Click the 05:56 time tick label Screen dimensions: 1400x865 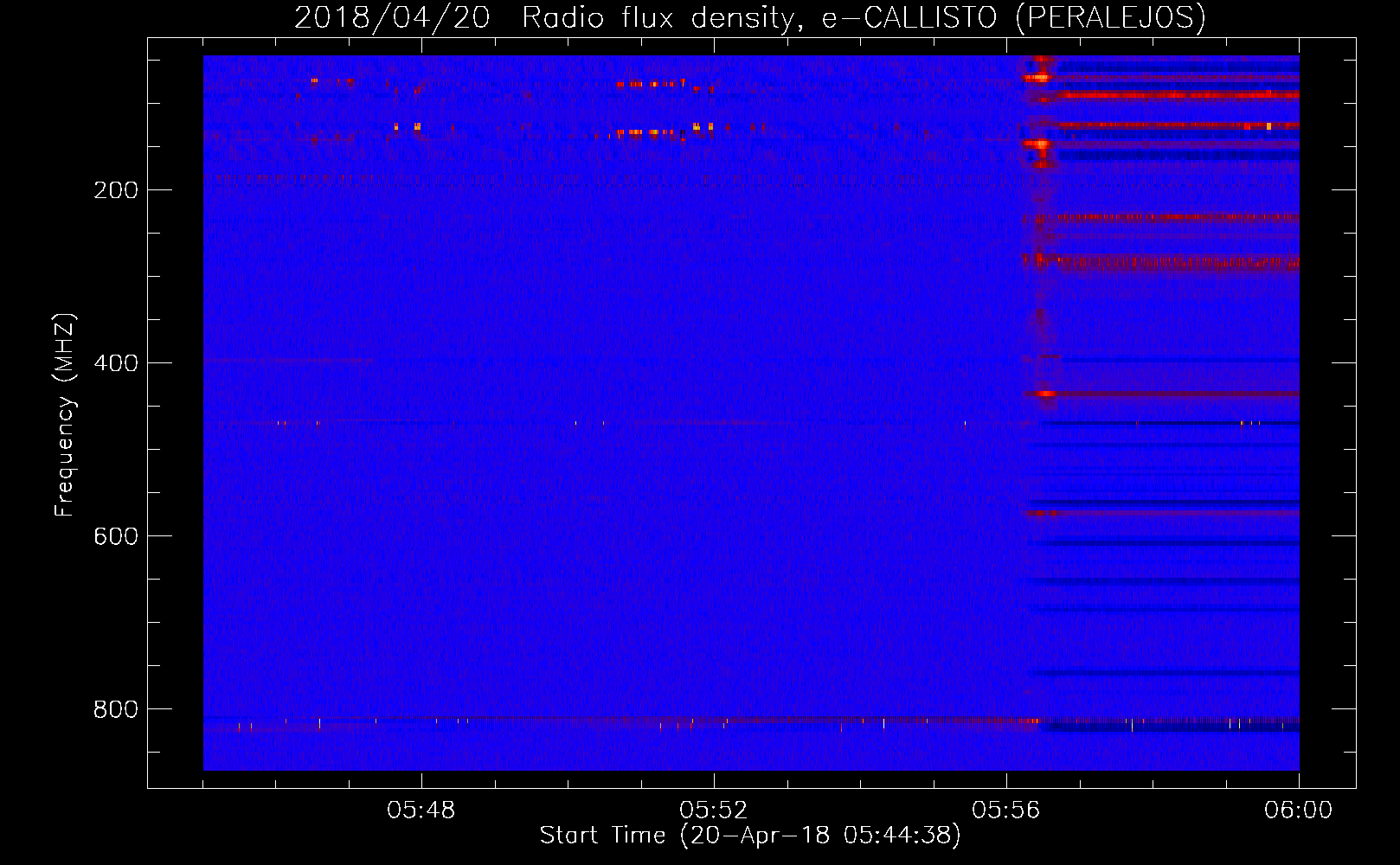pyautogui.click(x=1006, y=811)
